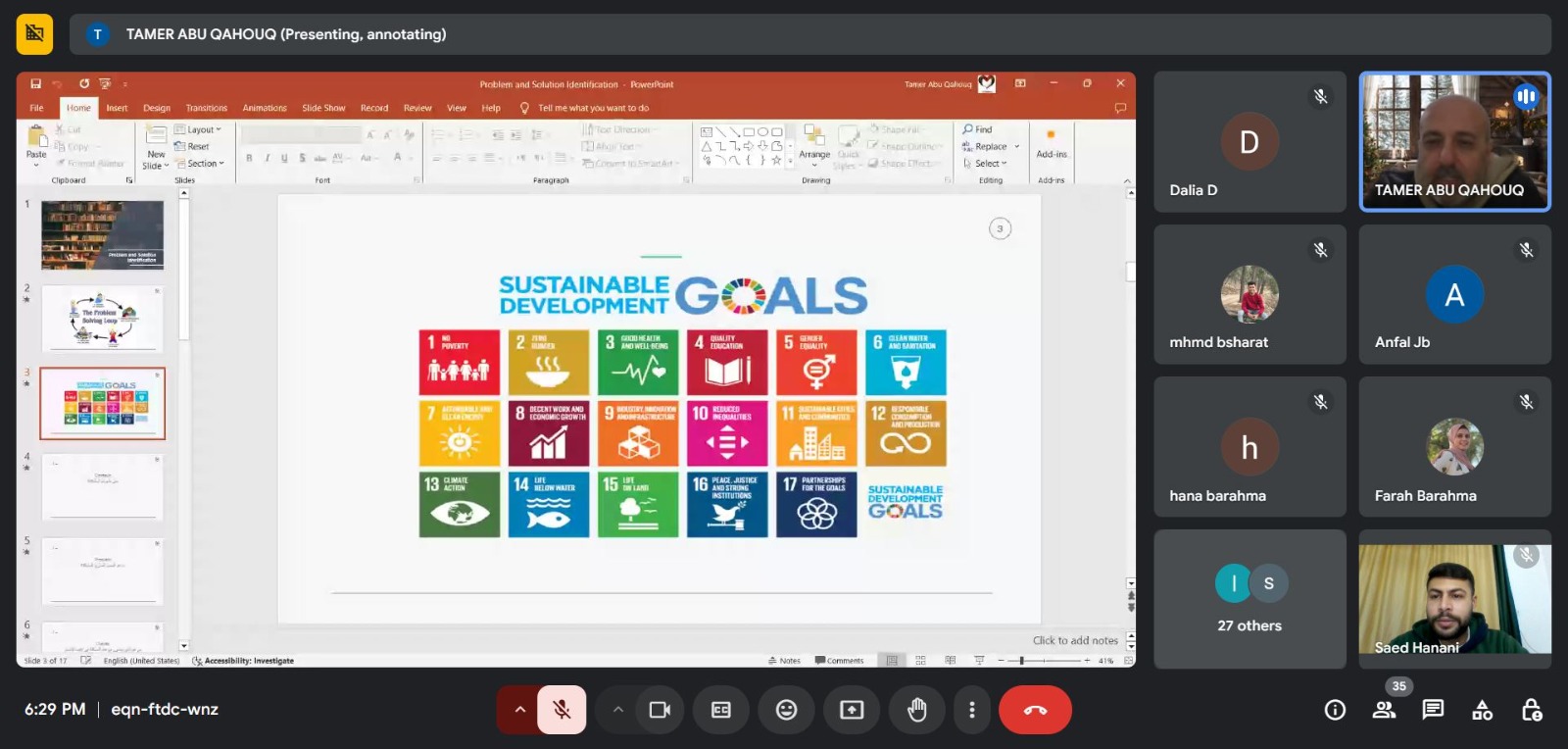Expand audio settings chevron beside microphone
The height and width of the screenshot is (749, 1568).
[x=519, y=710]
